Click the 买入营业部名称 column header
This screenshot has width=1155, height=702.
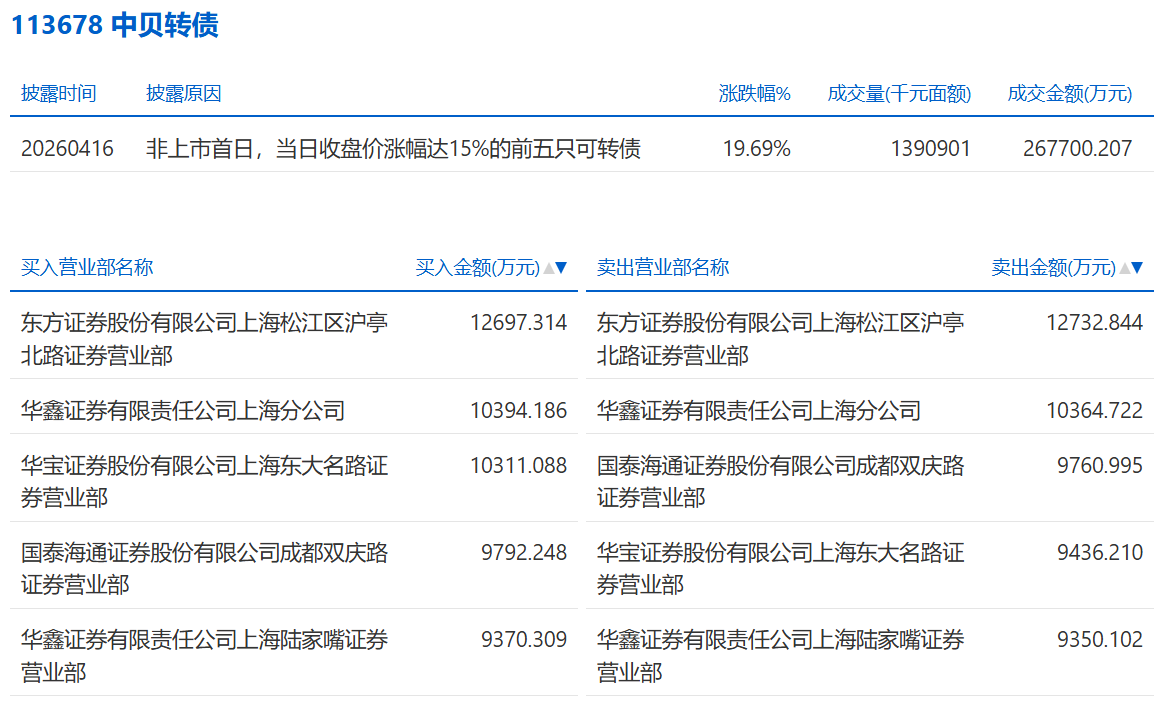pyautogui.click(x=87, y=268)
